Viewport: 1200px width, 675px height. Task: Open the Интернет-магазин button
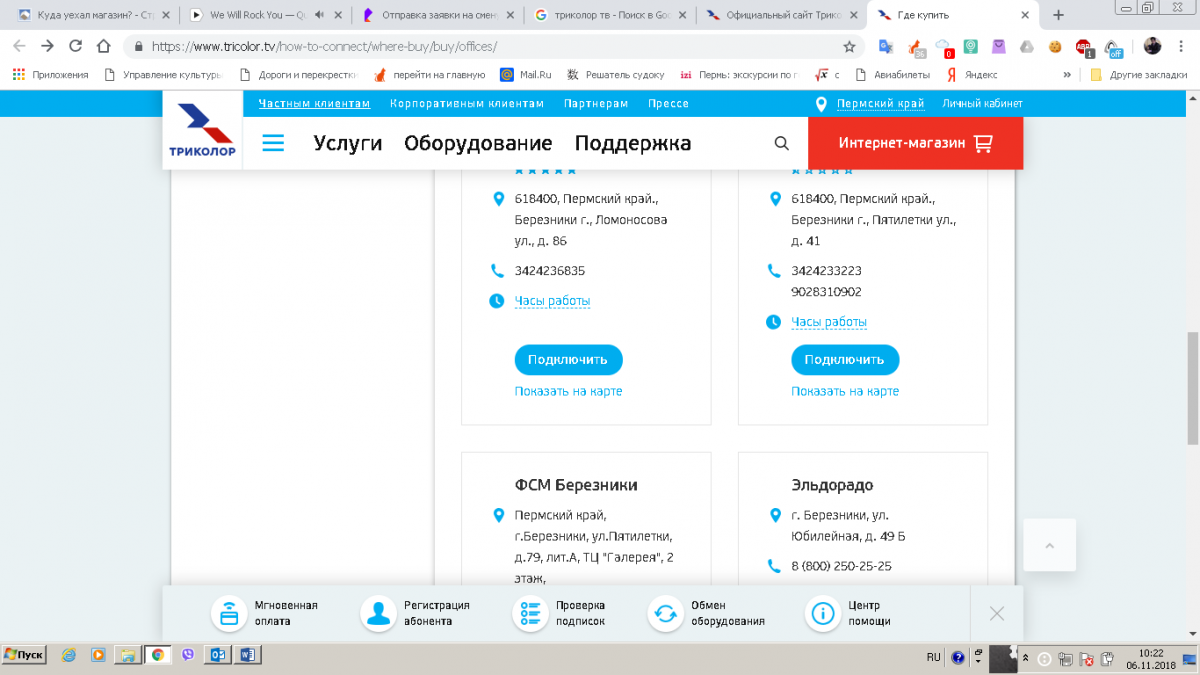pyautogui.click(x=915, y=143)
